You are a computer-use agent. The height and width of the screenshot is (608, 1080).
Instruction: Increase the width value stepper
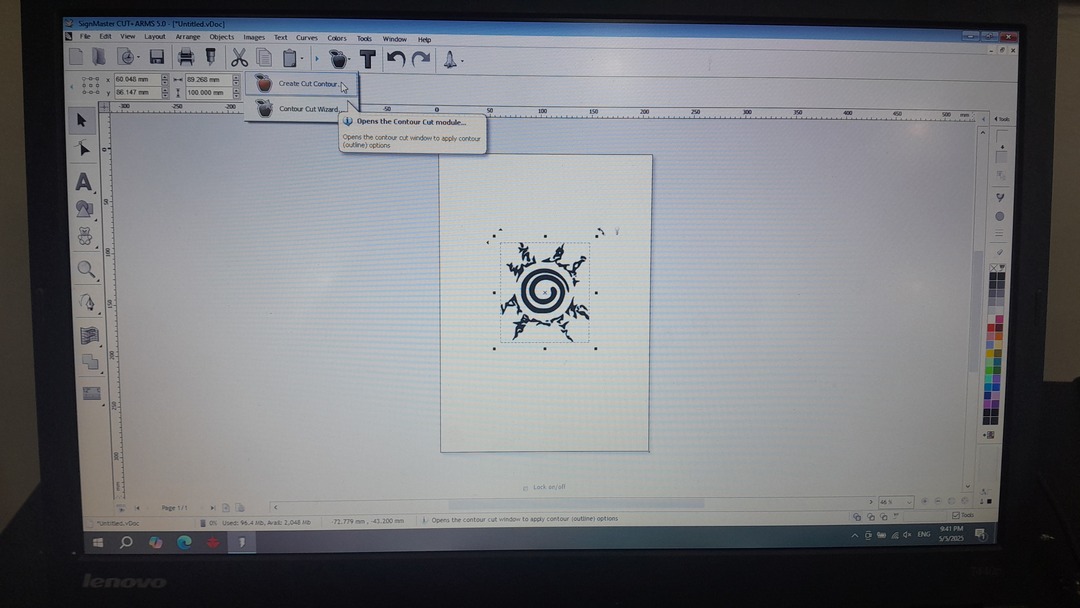coord(236,77)
